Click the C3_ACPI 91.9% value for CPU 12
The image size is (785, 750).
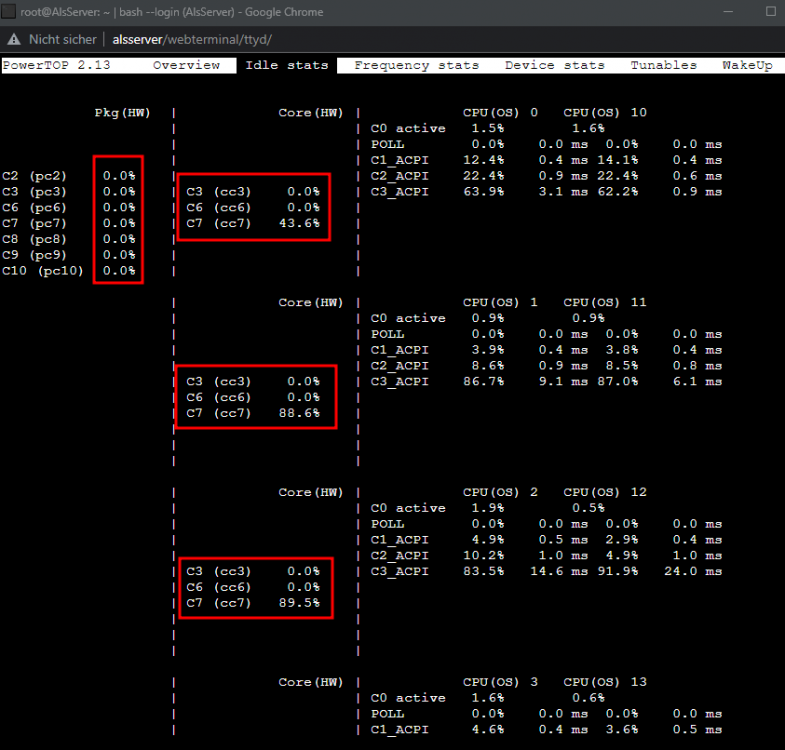618,571
